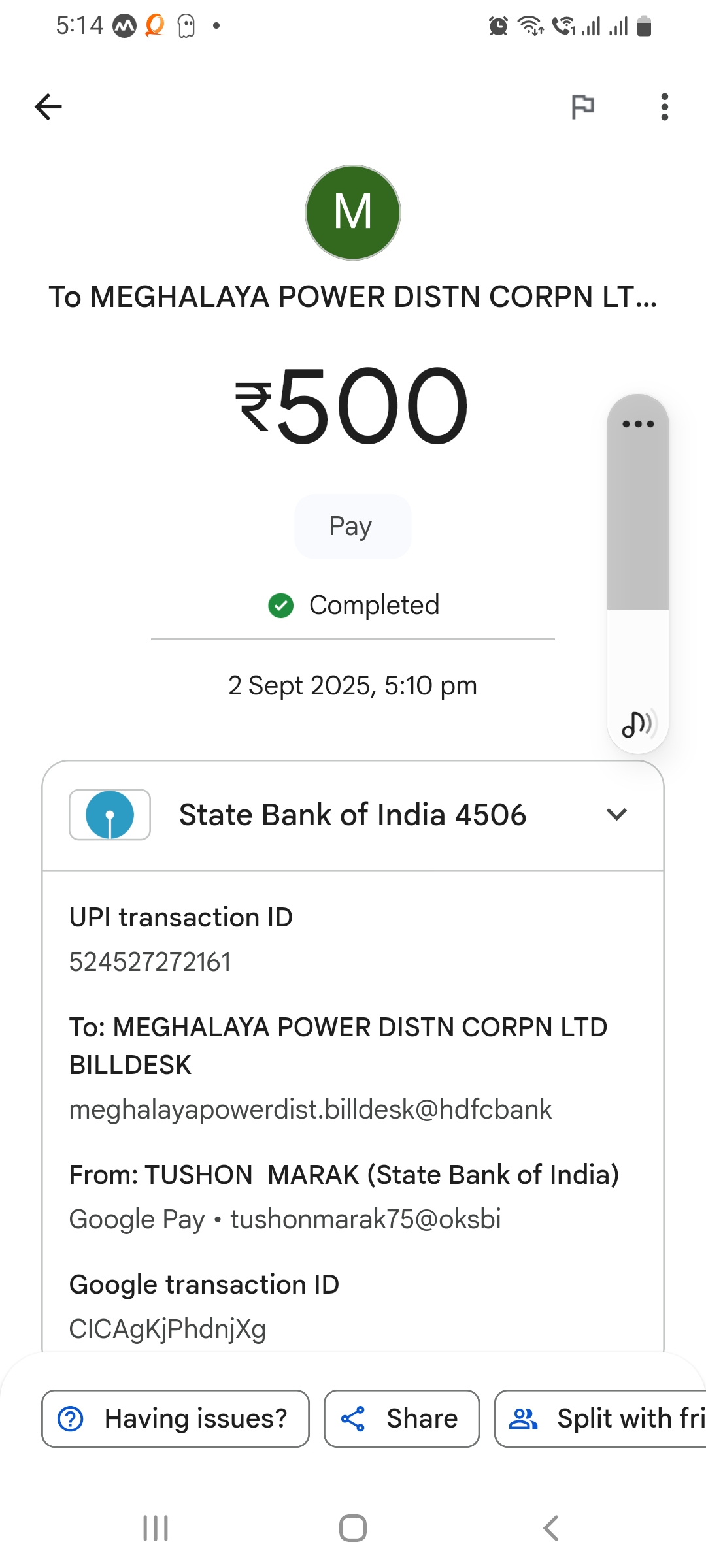Tap the media sound icon on volume panel
706x1568 pixels.
click(637, 724)
